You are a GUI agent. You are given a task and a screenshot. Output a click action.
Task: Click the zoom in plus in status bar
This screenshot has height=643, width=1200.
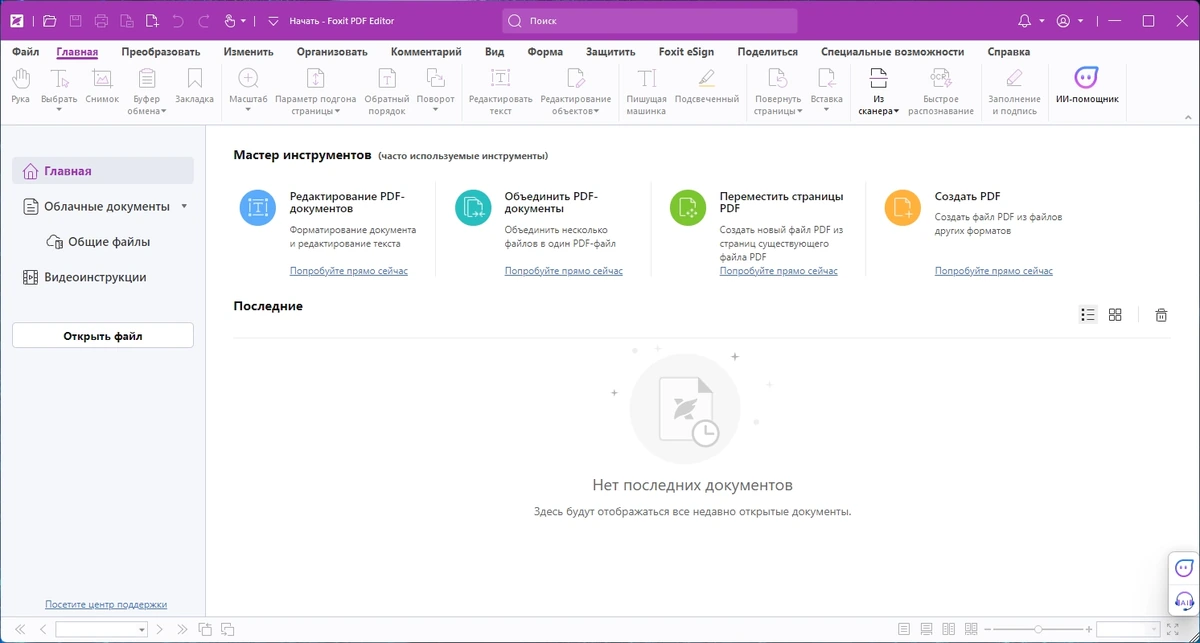[x=1090, y=630]
